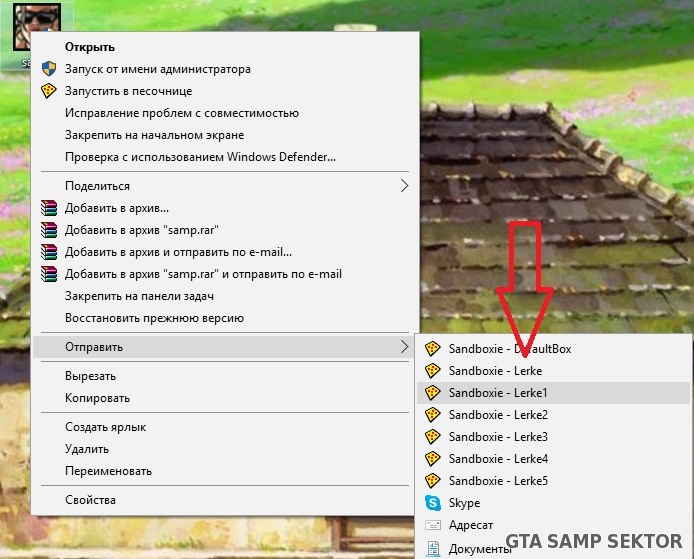Expand the Отправить submenu arrow
Image resolution: width=694 pixels, height=559 pixels.
pos(404,347)
